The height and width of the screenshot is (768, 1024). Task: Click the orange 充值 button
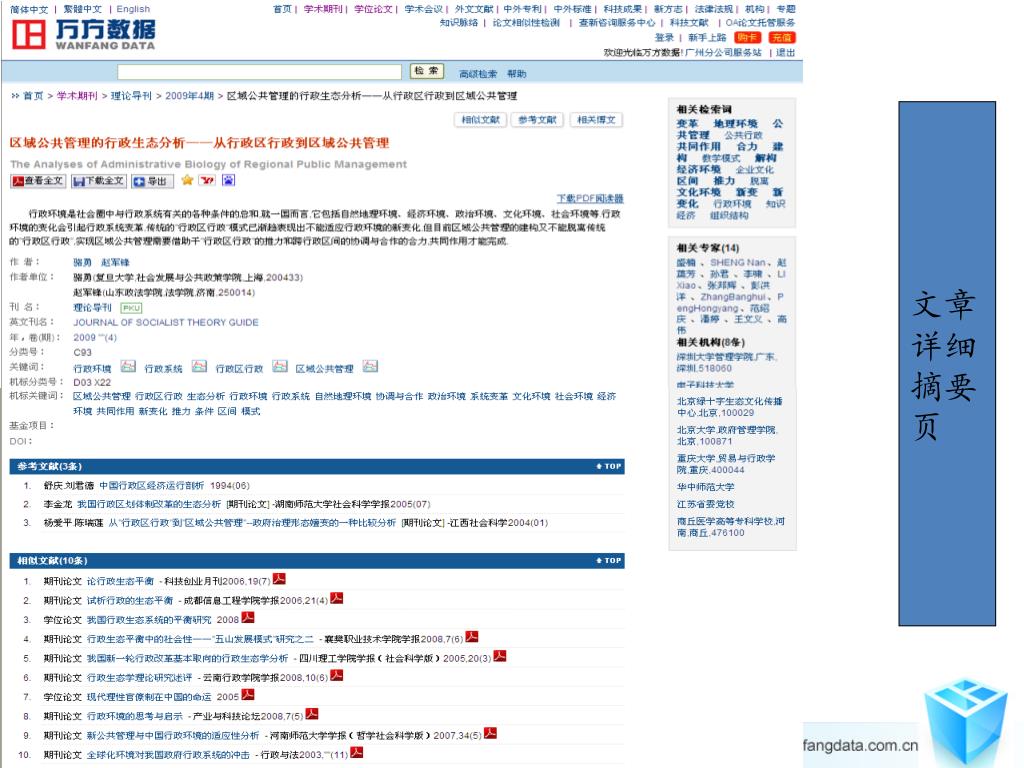[x=782, y=37]
